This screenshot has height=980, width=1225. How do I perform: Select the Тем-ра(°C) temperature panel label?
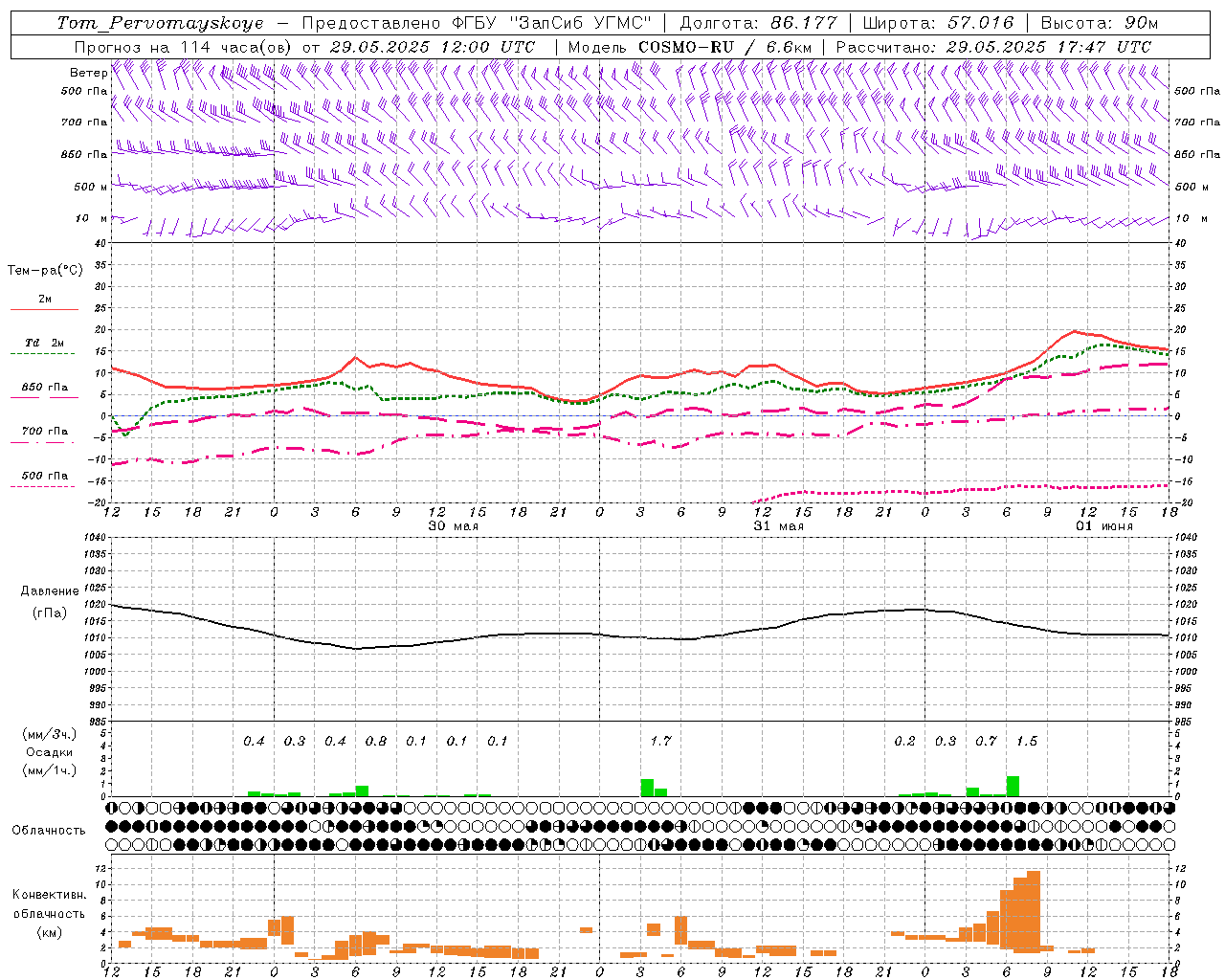coord(45,271)
